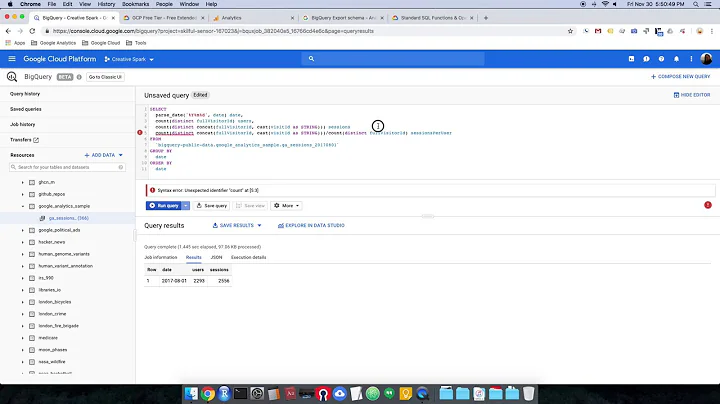Open notifications bell icon
Screen dimensions: 720x404
tap(676, 59)
